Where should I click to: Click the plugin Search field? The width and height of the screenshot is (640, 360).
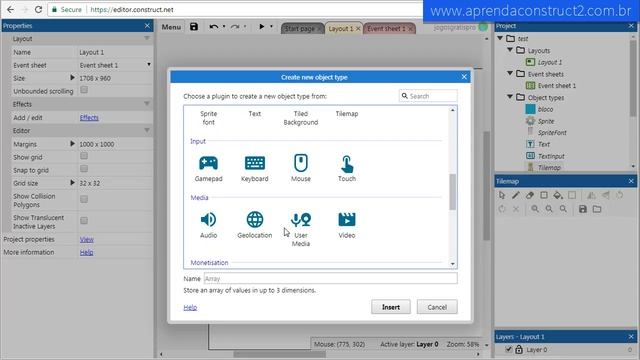pyautogui.click(x=428, y=96)
